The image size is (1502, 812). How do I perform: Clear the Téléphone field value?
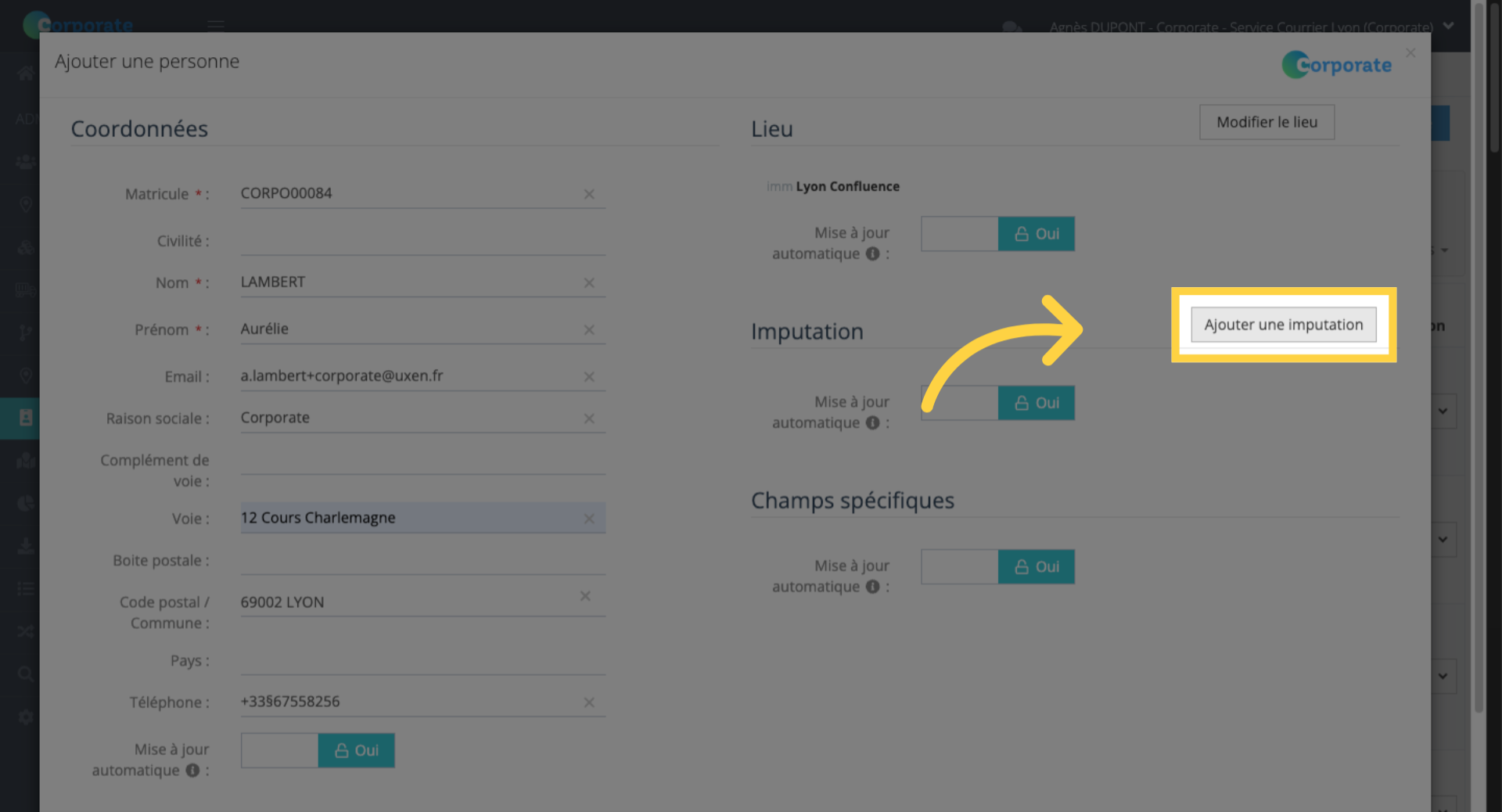589,703
